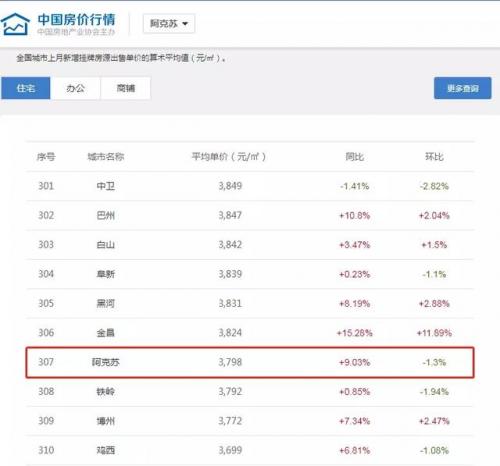Click month-on-month value +2.47%
The image size is (500, 466).
(434, 421)
